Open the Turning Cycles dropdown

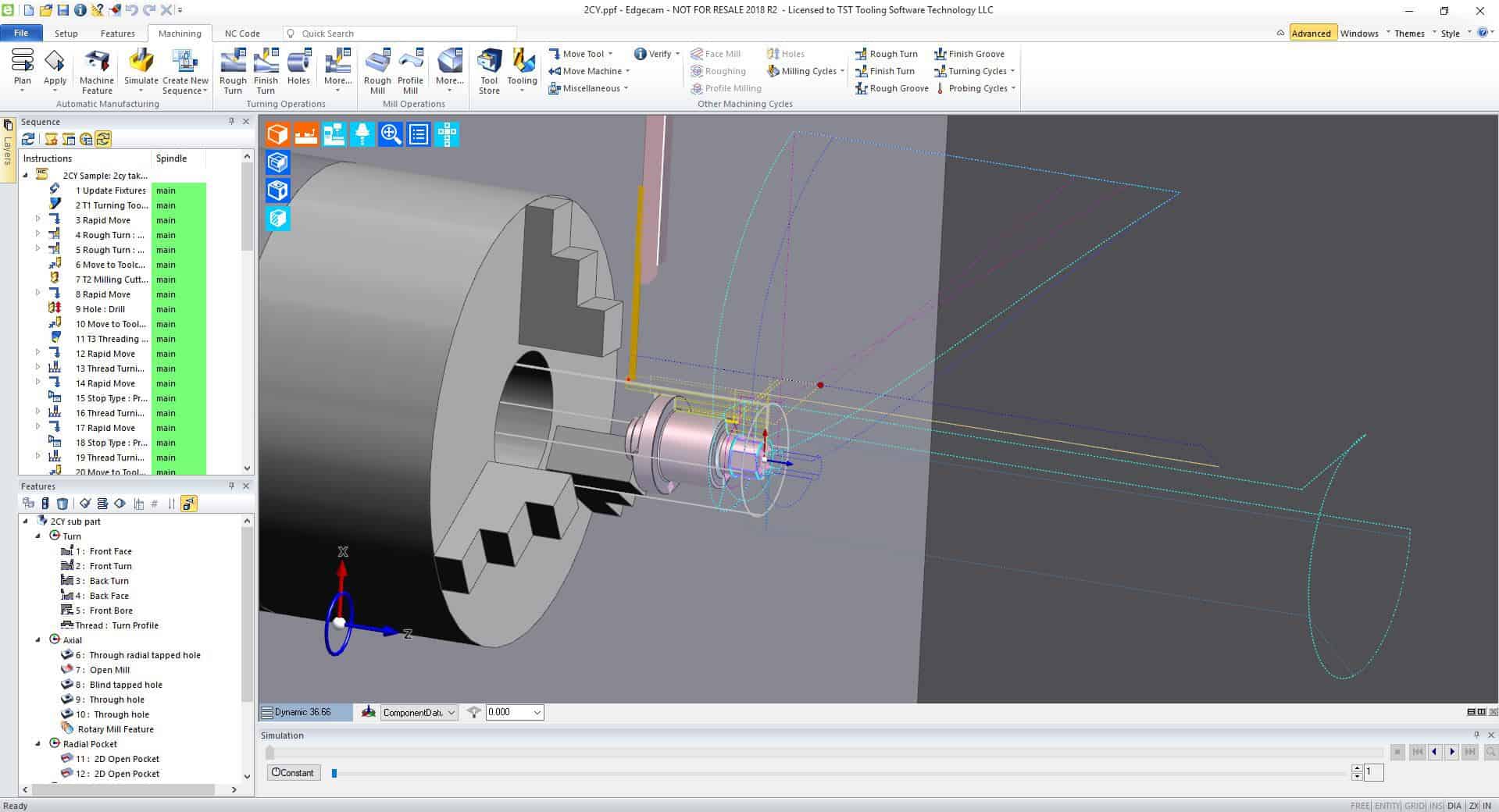pyautogui.click(x=974, y=71)
